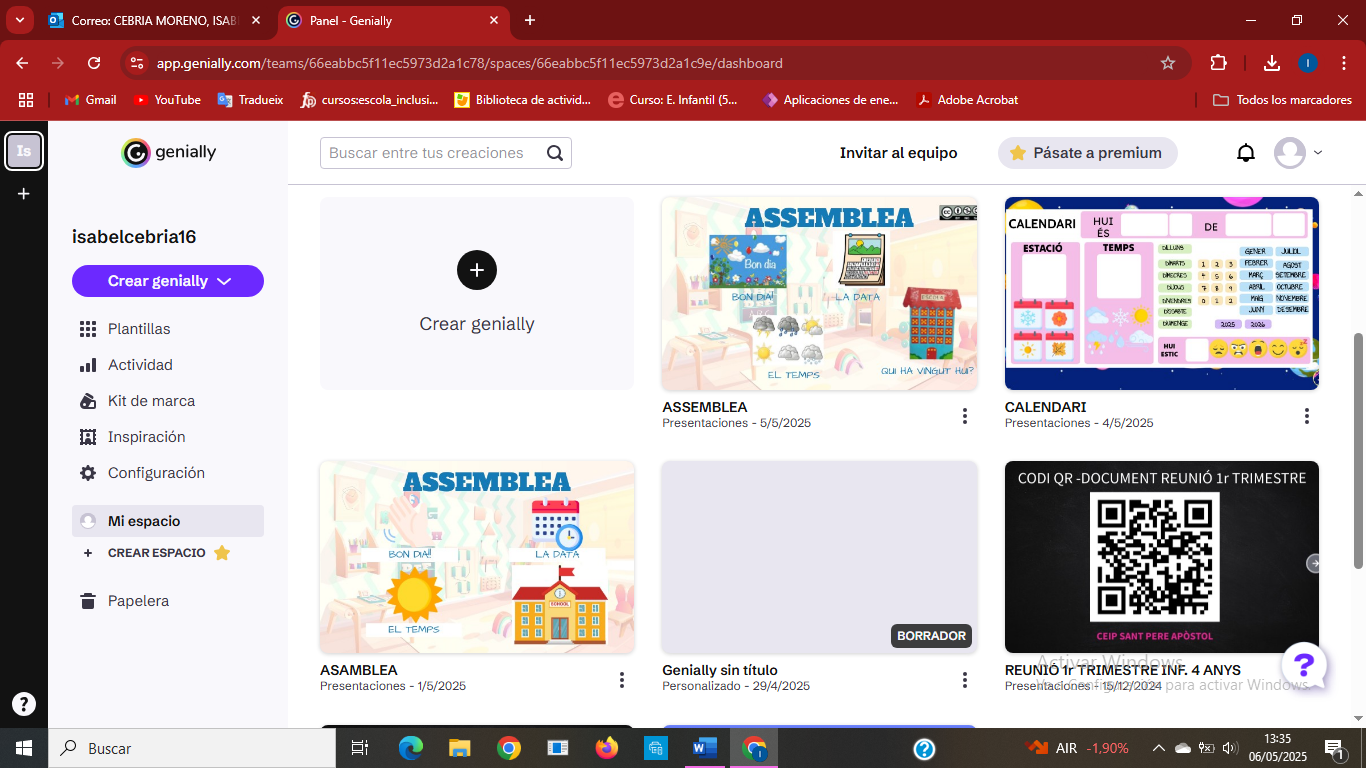Open browser extensions menu
This screenshot has width=1366, height=768.
click(x=1218, y=63)
